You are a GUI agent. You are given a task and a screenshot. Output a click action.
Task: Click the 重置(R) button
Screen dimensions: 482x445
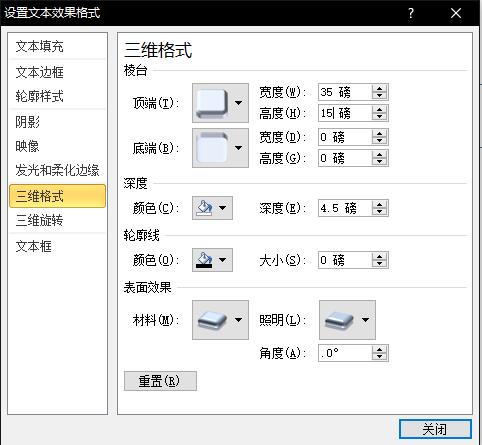pos(160,381)
